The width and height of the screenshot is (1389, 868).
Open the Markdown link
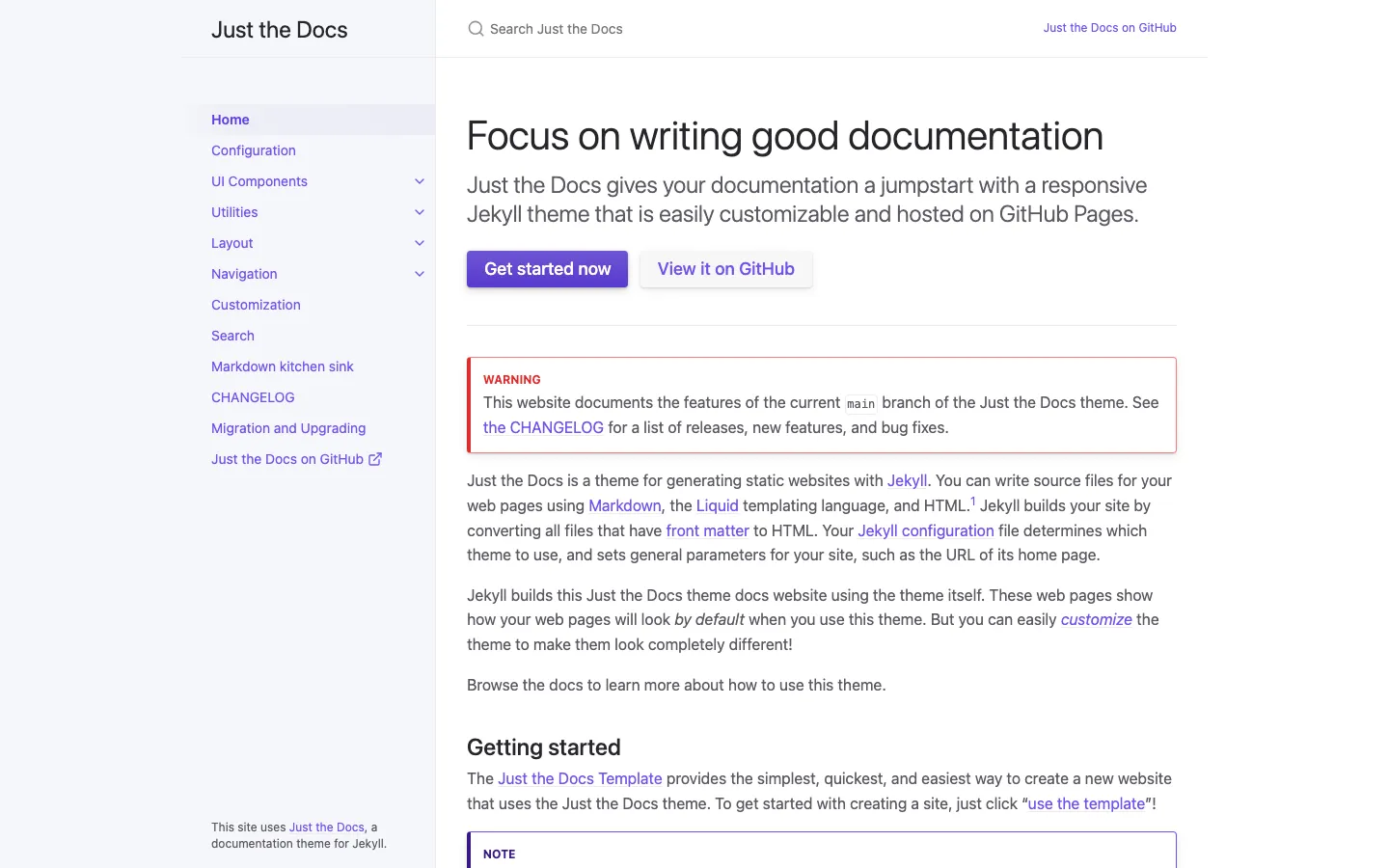(625, 505)
